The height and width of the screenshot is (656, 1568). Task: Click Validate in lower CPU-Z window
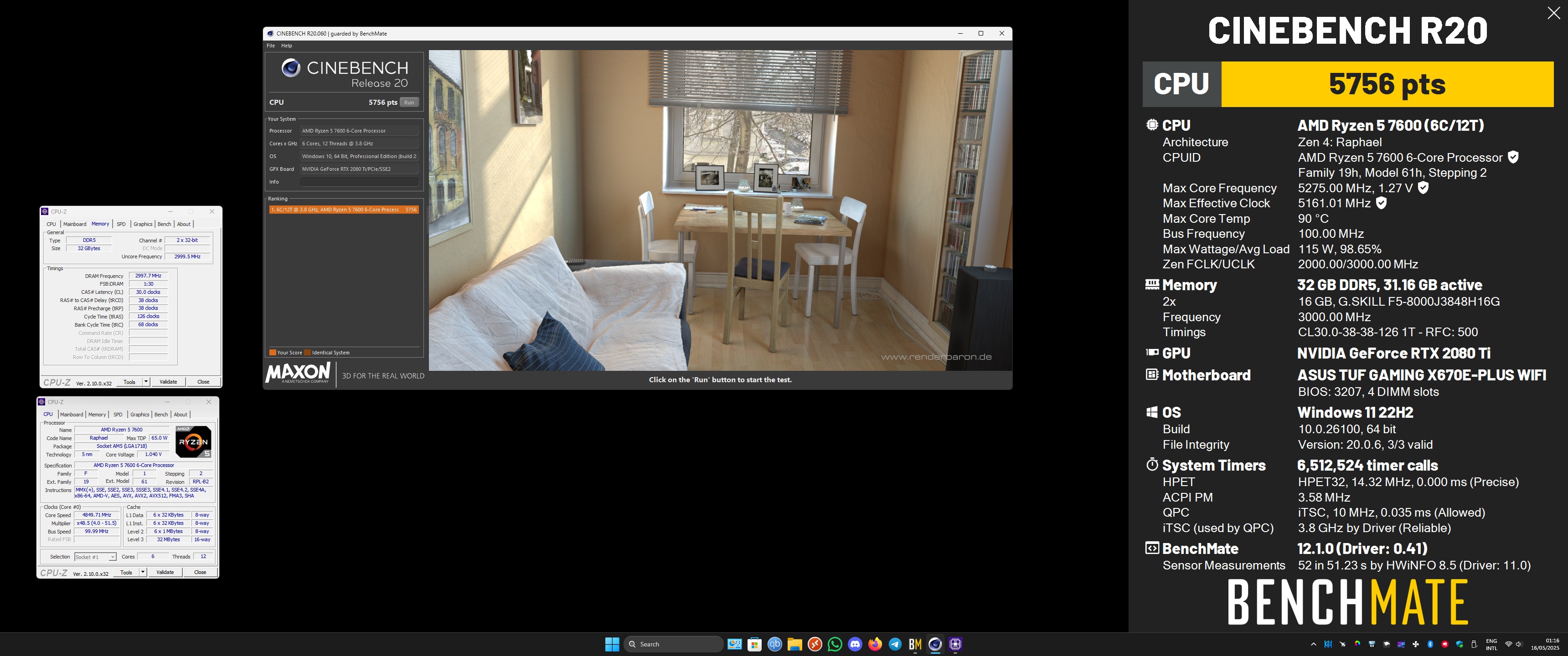pos(165,572)
